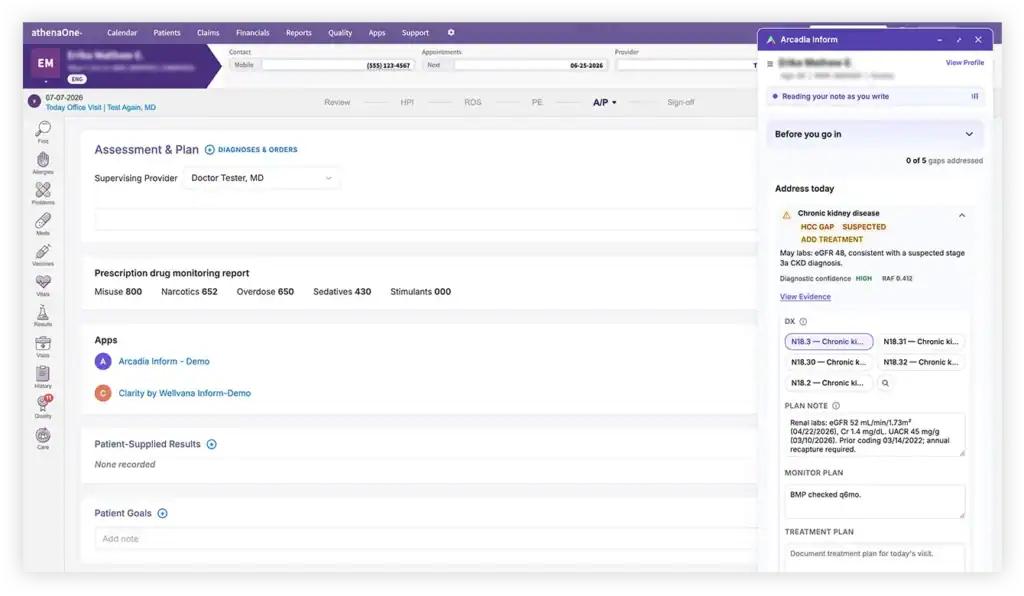Click the Patient Goals Add note field
The height and width of the screenshot is (596, 1024).
(426, 539)
